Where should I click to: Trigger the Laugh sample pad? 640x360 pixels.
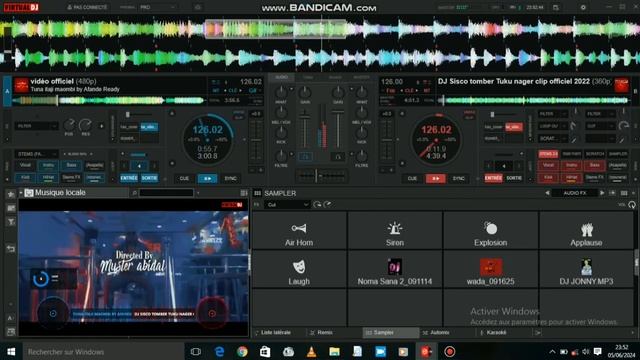click(x=299, y=269)
